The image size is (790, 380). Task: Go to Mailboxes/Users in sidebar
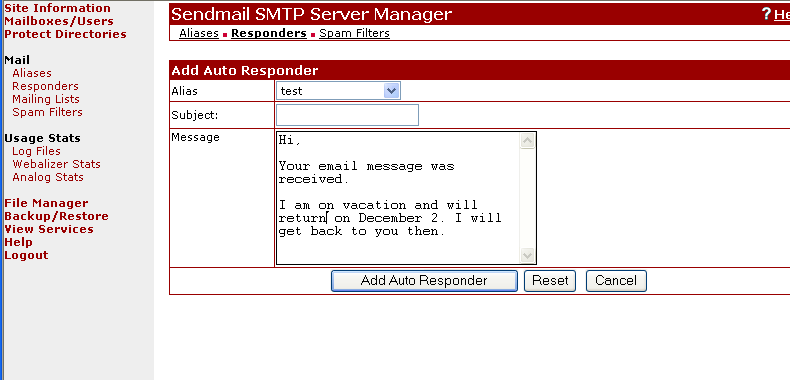click(59, 21)
